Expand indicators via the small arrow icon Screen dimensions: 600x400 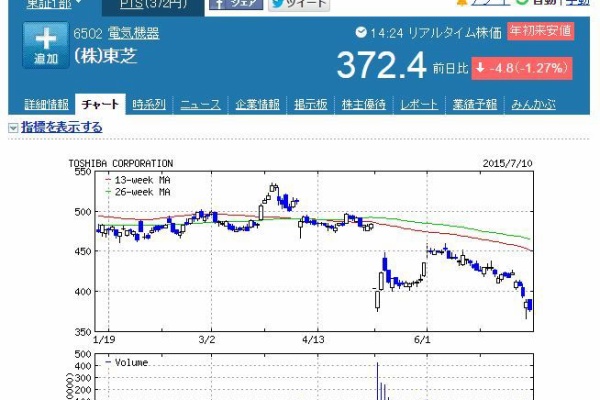pos(13,128)
